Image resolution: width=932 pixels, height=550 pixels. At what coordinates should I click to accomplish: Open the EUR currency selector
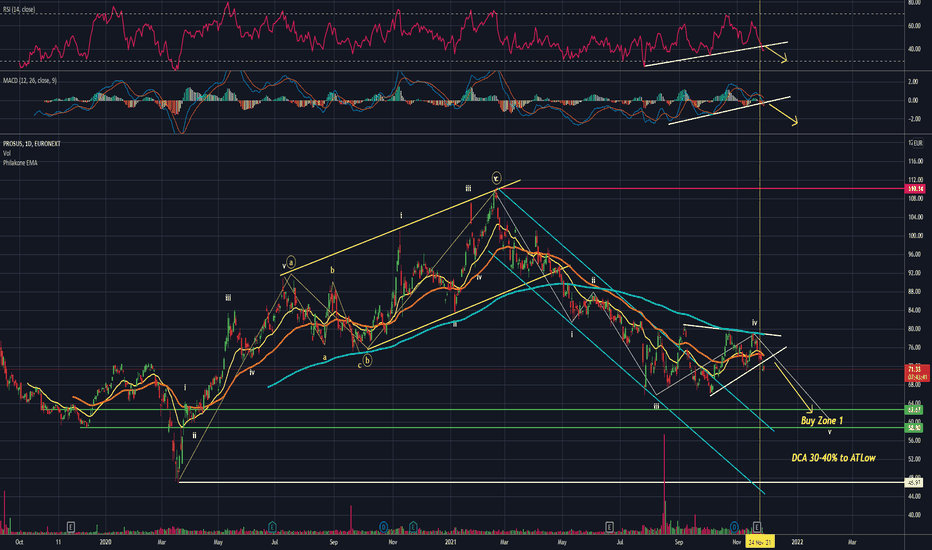pos(918,143)
